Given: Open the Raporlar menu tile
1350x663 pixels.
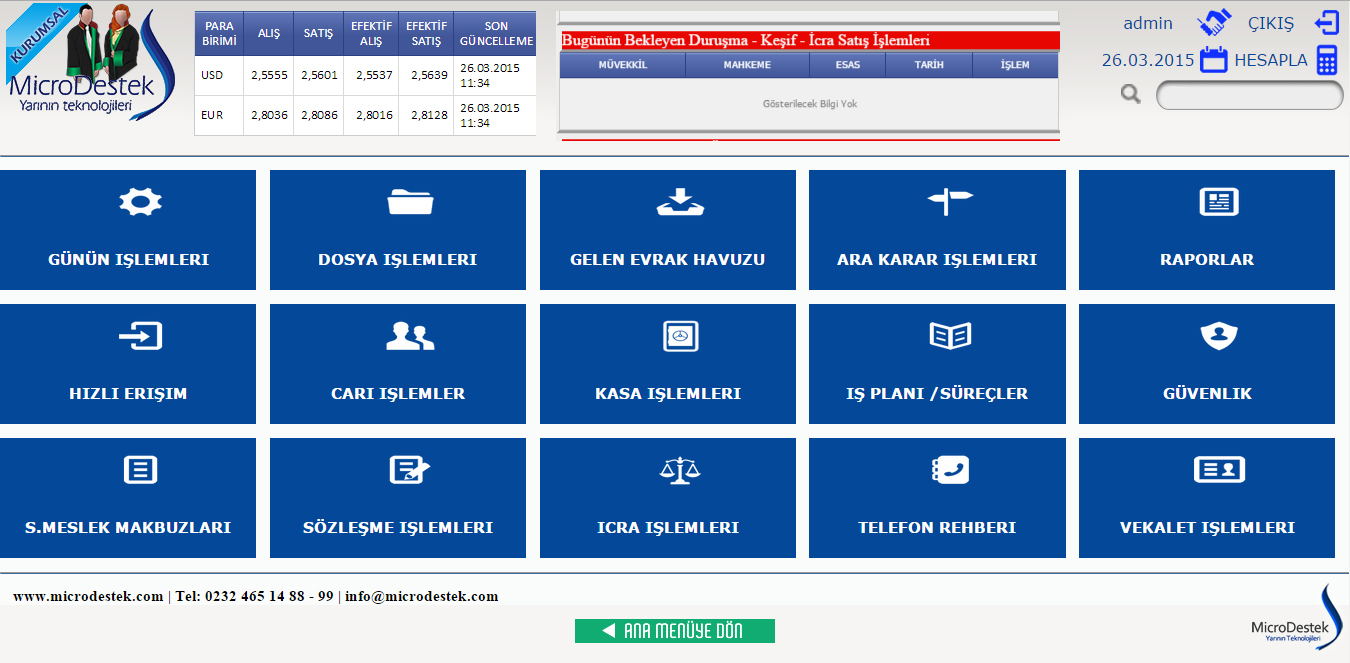Looking at the screenshot, I should click(x=1206, y=230).
